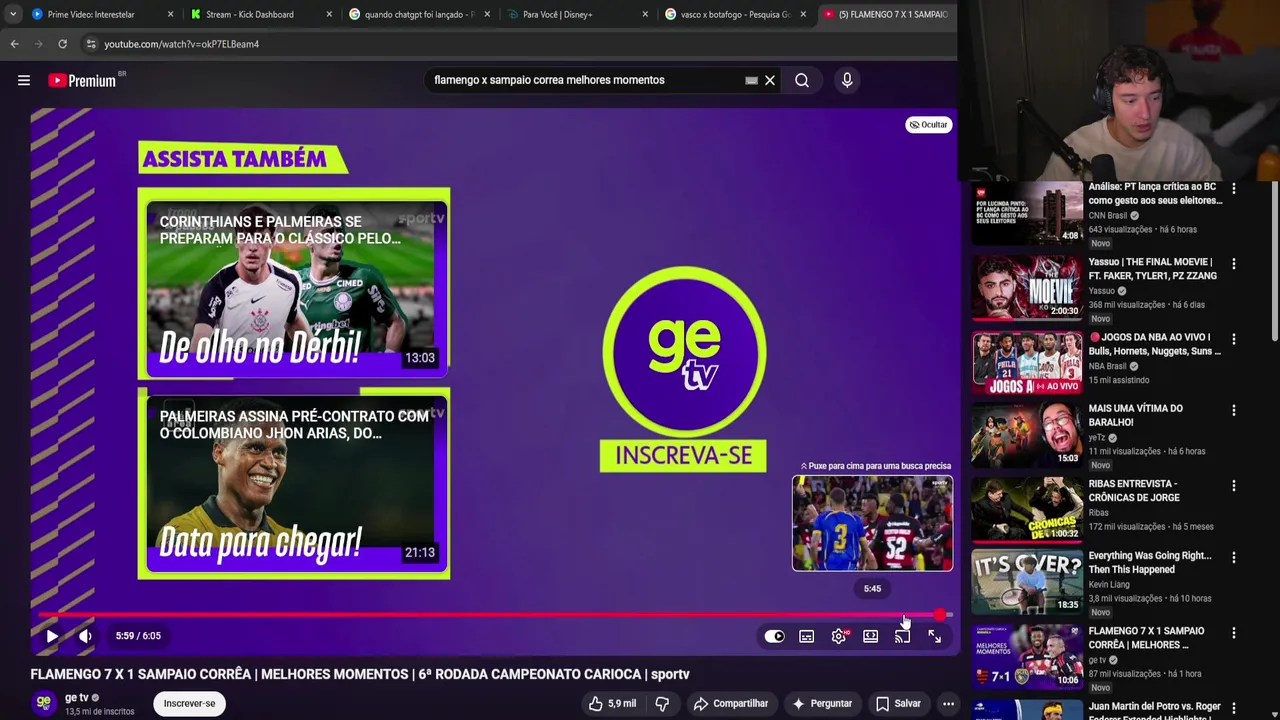Click the search magnifier button

tap(802, 80)
